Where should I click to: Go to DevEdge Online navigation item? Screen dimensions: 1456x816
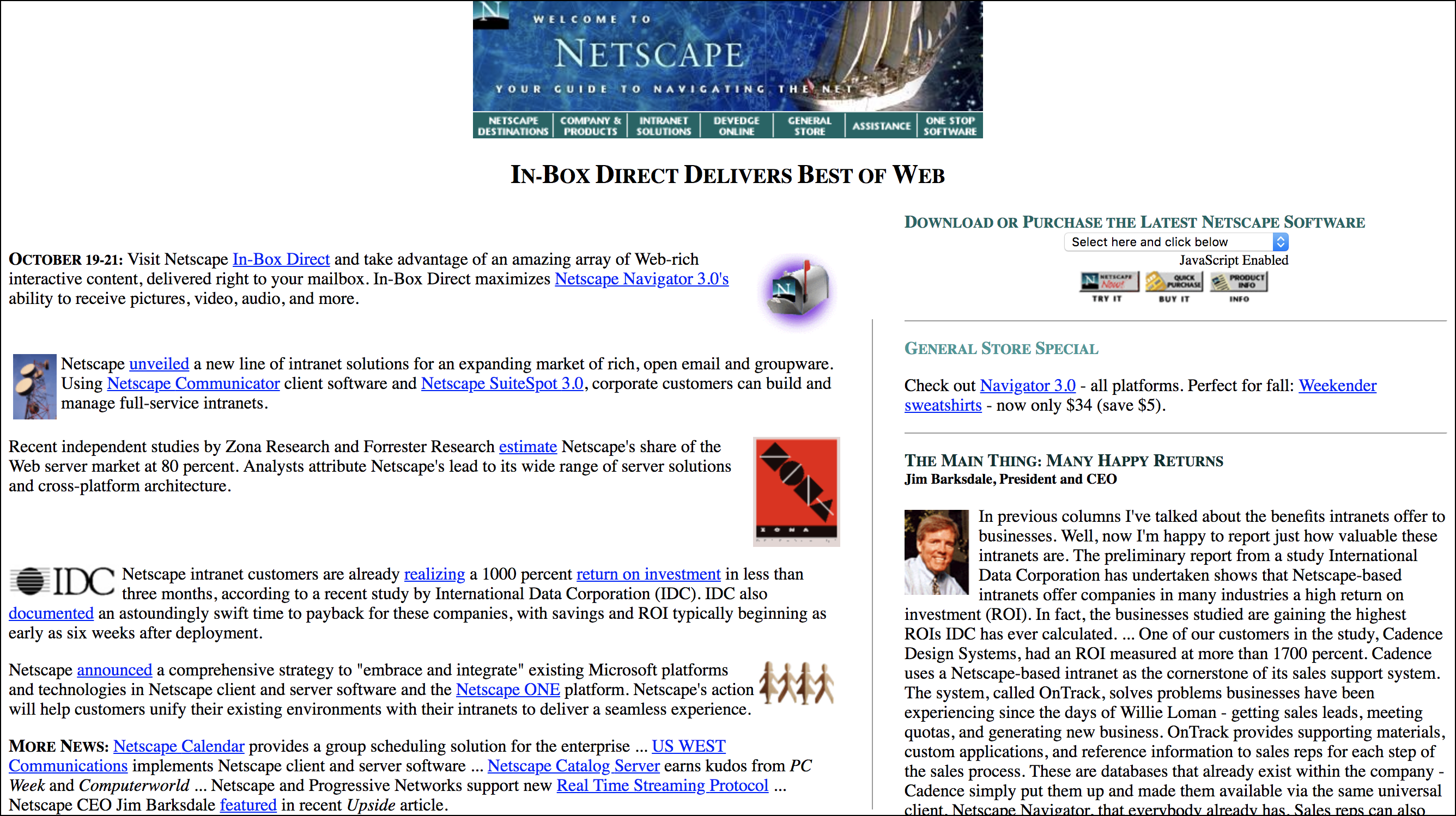pyautogui.click(x=736, y=125)
